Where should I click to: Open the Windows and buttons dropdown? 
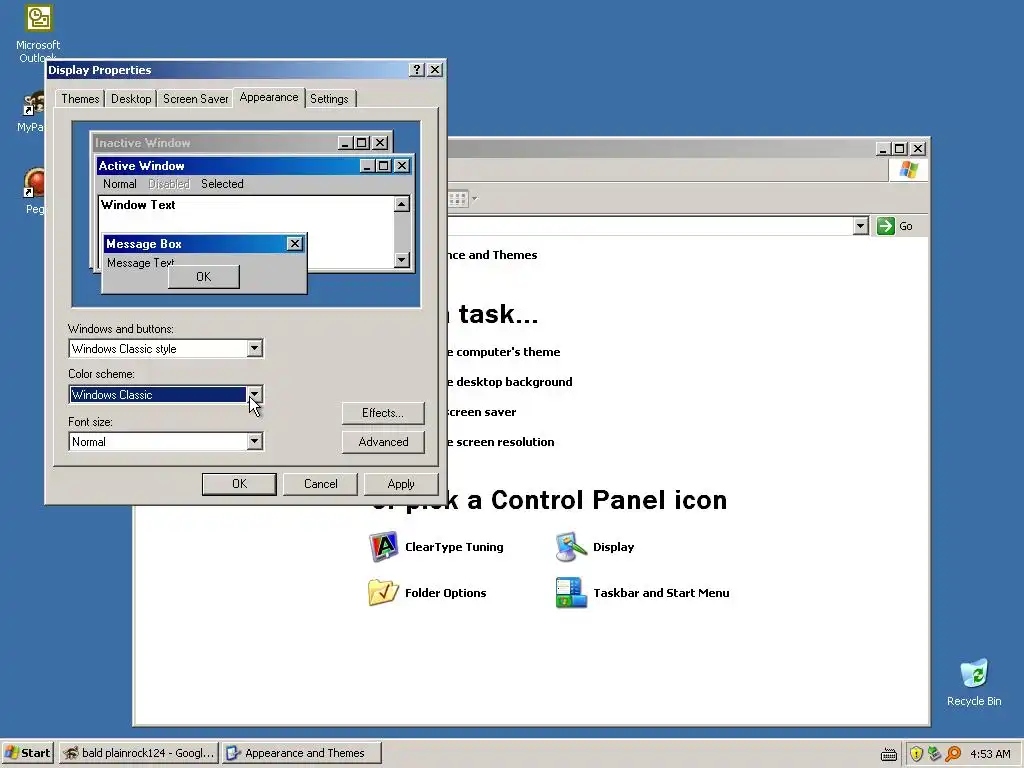coord(255,348)
